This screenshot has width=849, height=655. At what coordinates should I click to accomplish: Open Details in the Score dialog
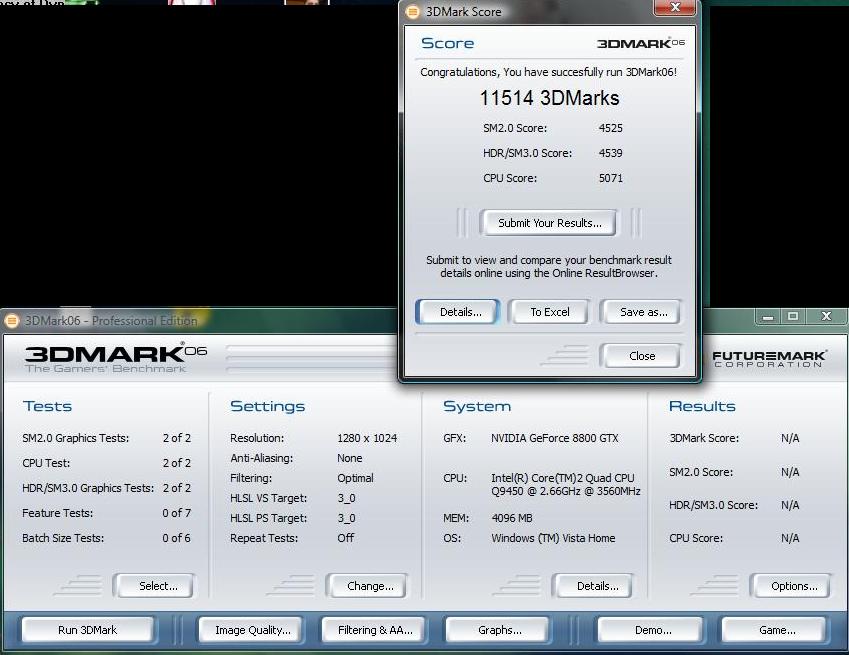(x=458, y=312)
